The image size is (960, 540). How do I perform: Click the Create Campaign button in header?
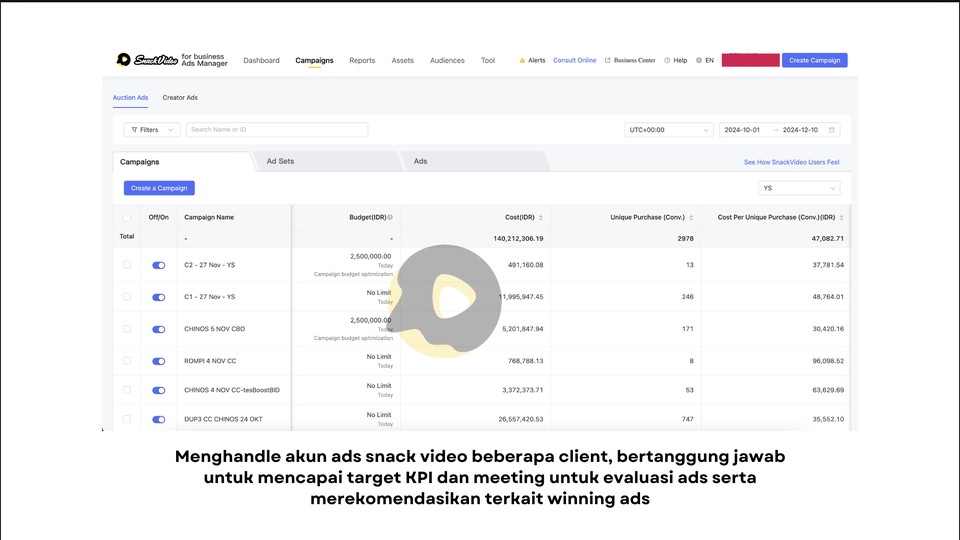(814, 60)
